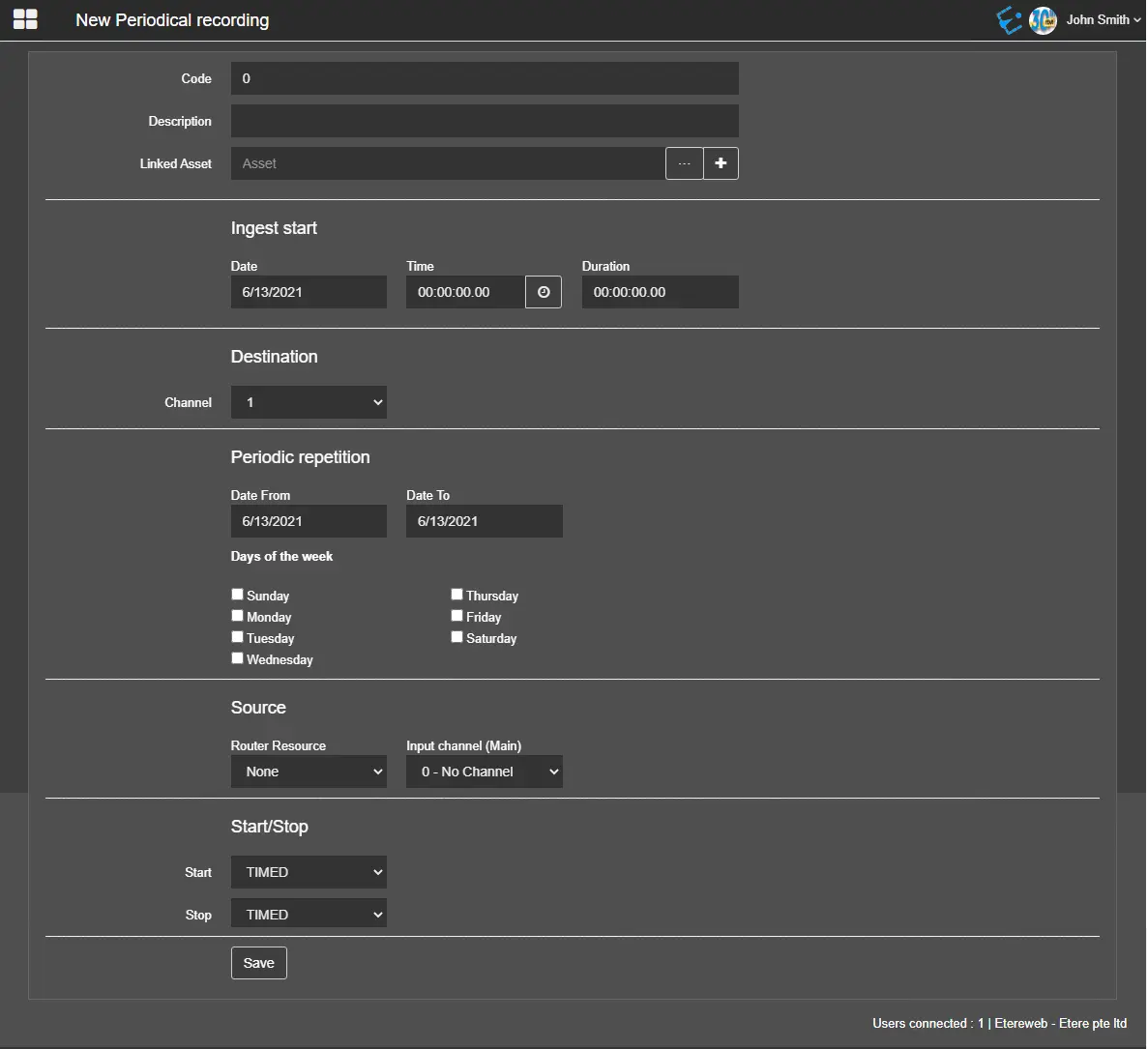The height and width of the screenshot is (1049, 1148).
Task: Tick the Wednesday checkbox
Action: (x=238, y=658)
